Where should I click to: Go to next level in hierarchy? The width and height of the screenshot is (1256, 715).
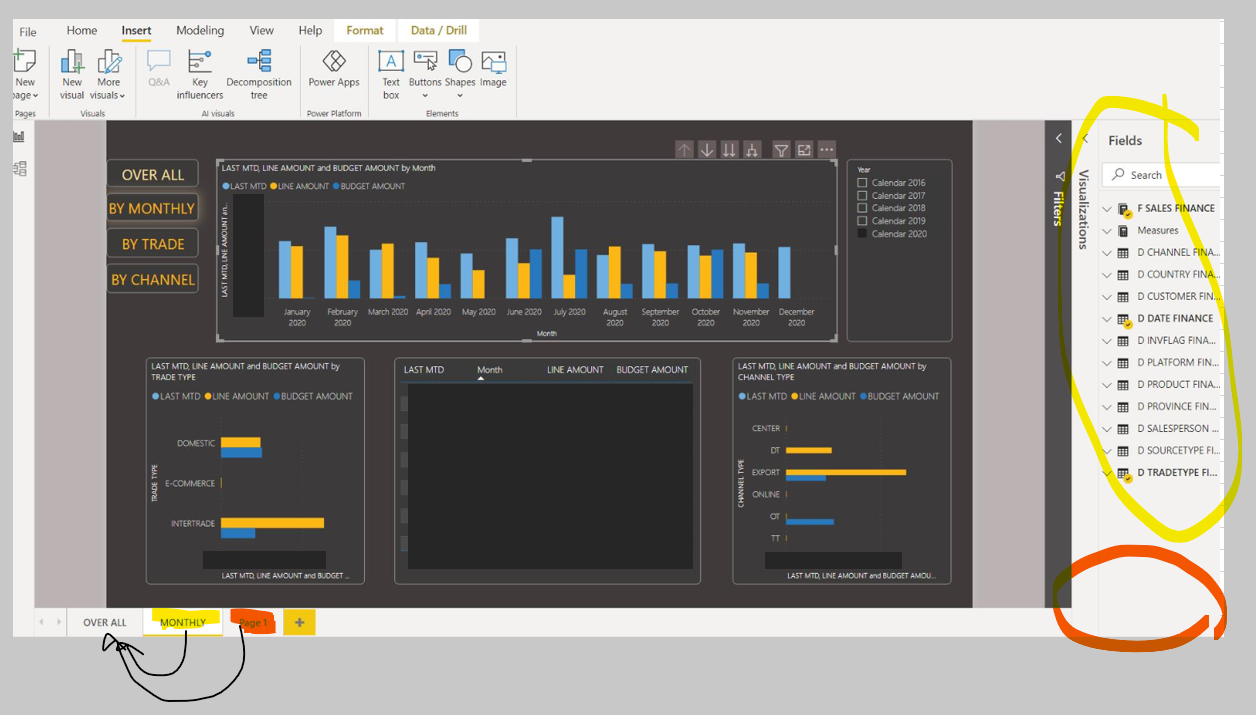(x=729, y=150)
